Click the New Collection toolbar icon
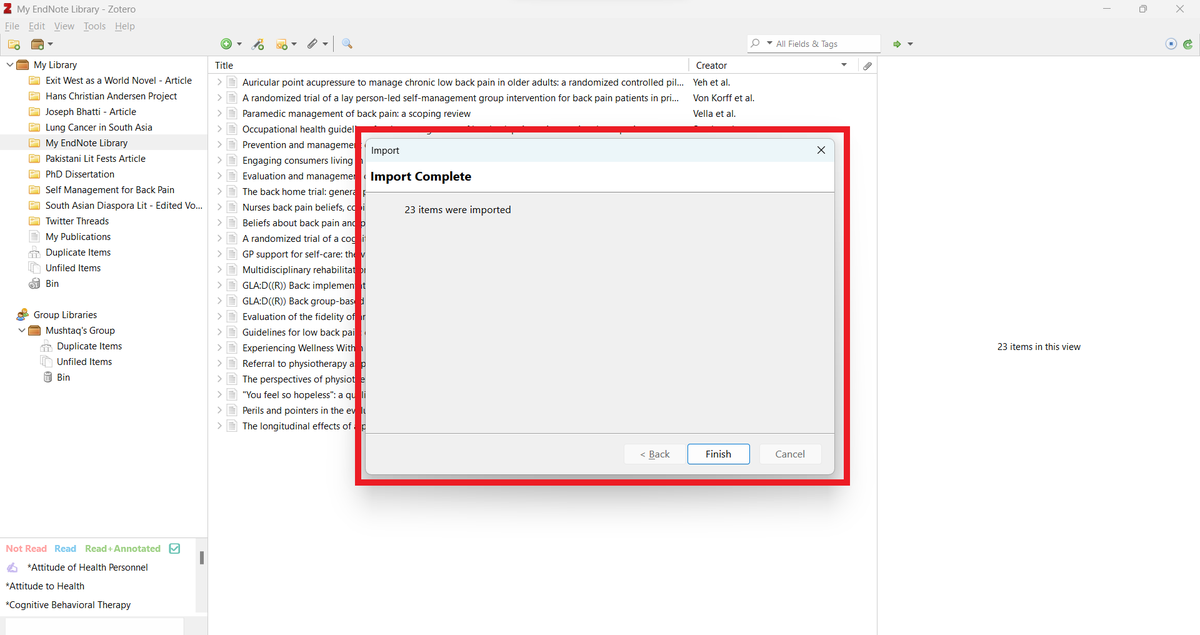The height and width of the screenshot is (635, 1200). click(x=14, y=44)
